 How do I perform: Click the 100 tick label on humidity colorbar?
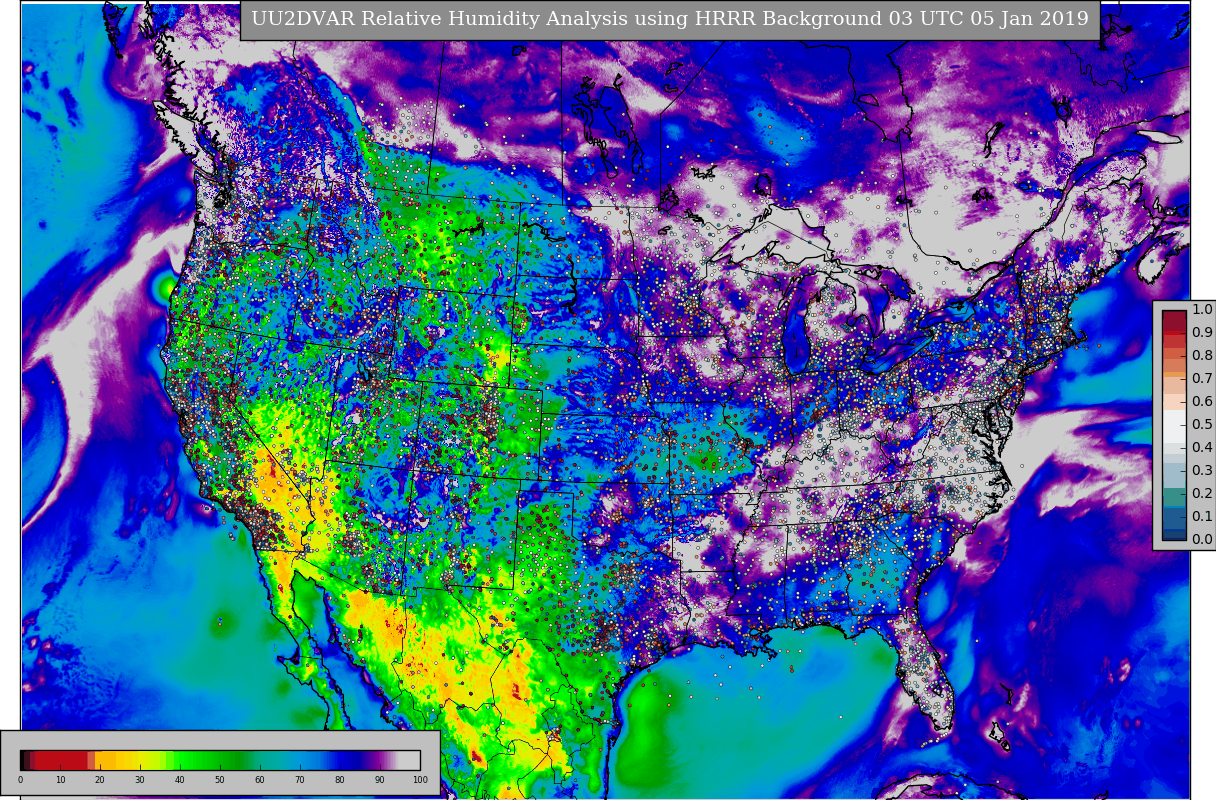pos(420,780)
